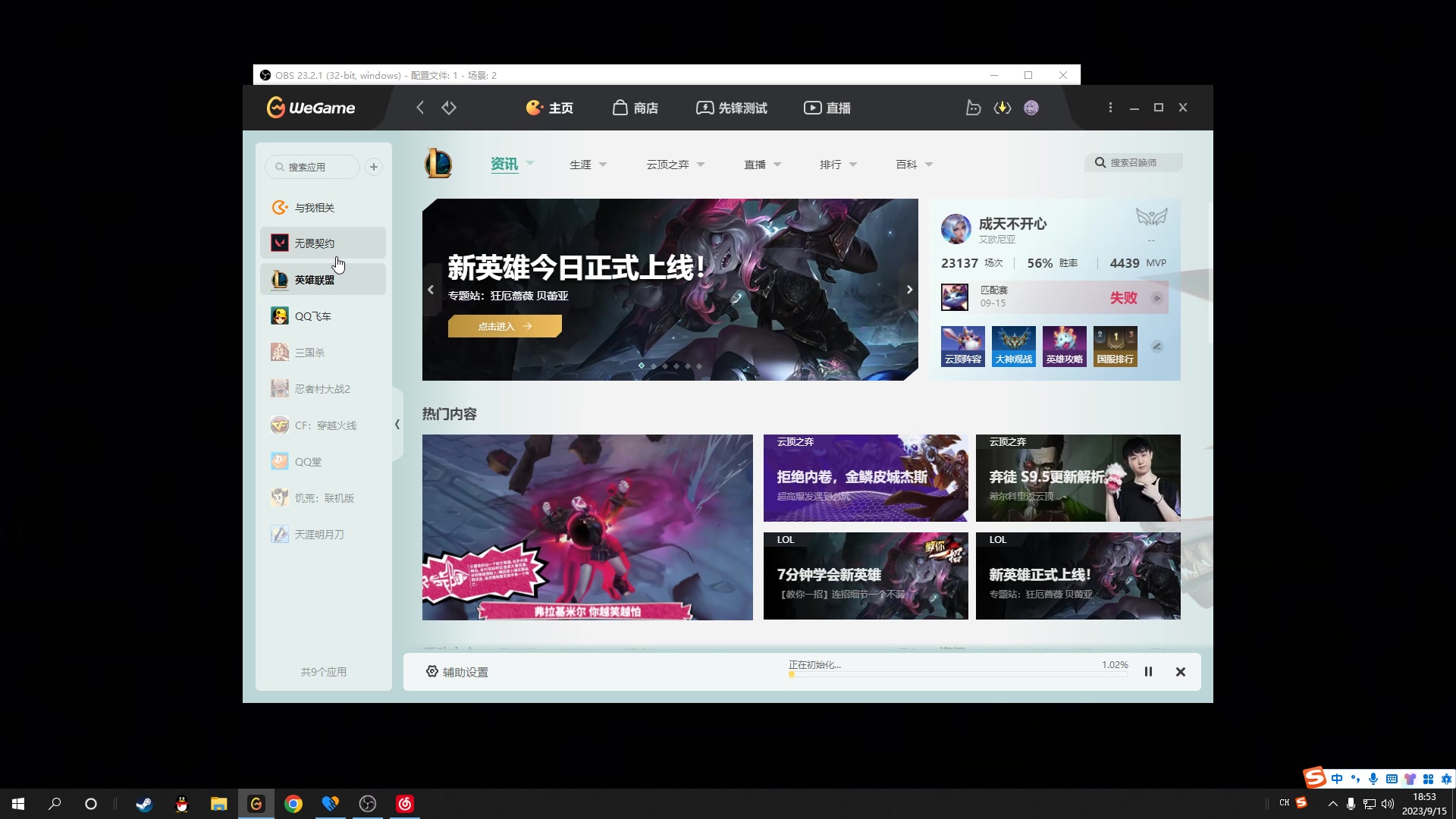Open the download manager icon in the title bar
The height and width of the screenshot is (819, 1456).
[1003, 108]
